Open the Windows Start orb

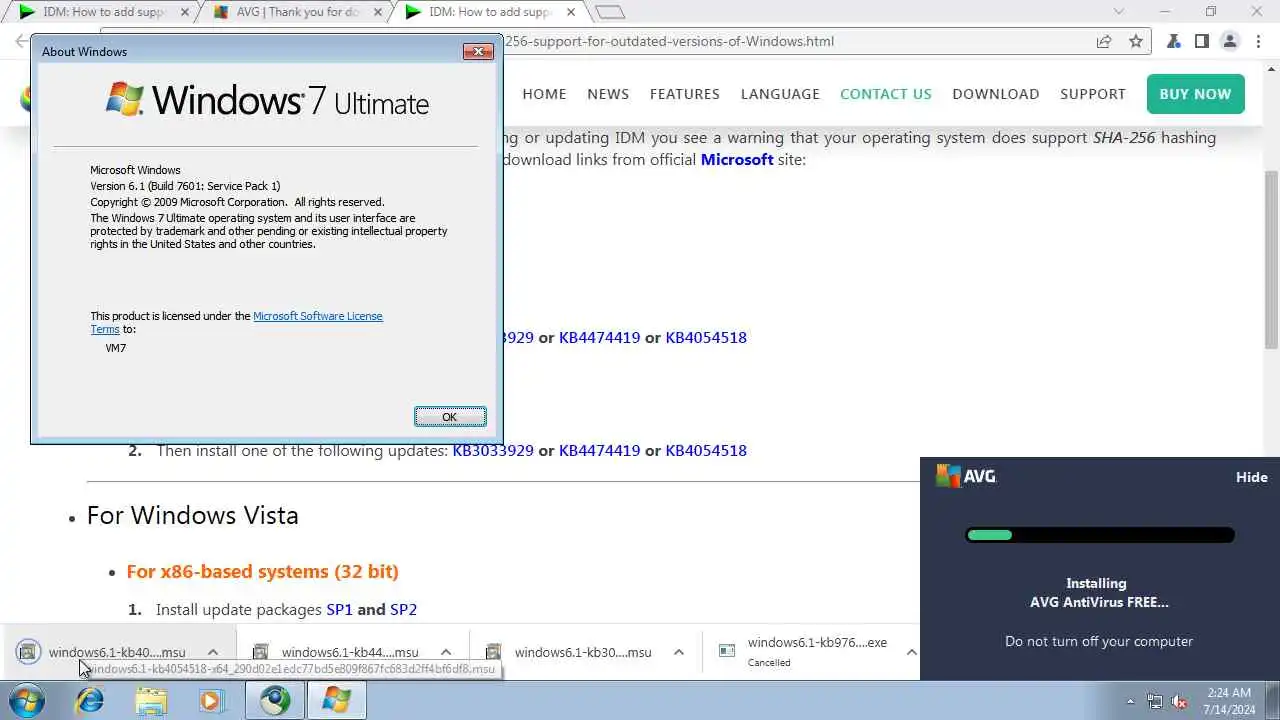pyautogui.click(x=27, y=700)
